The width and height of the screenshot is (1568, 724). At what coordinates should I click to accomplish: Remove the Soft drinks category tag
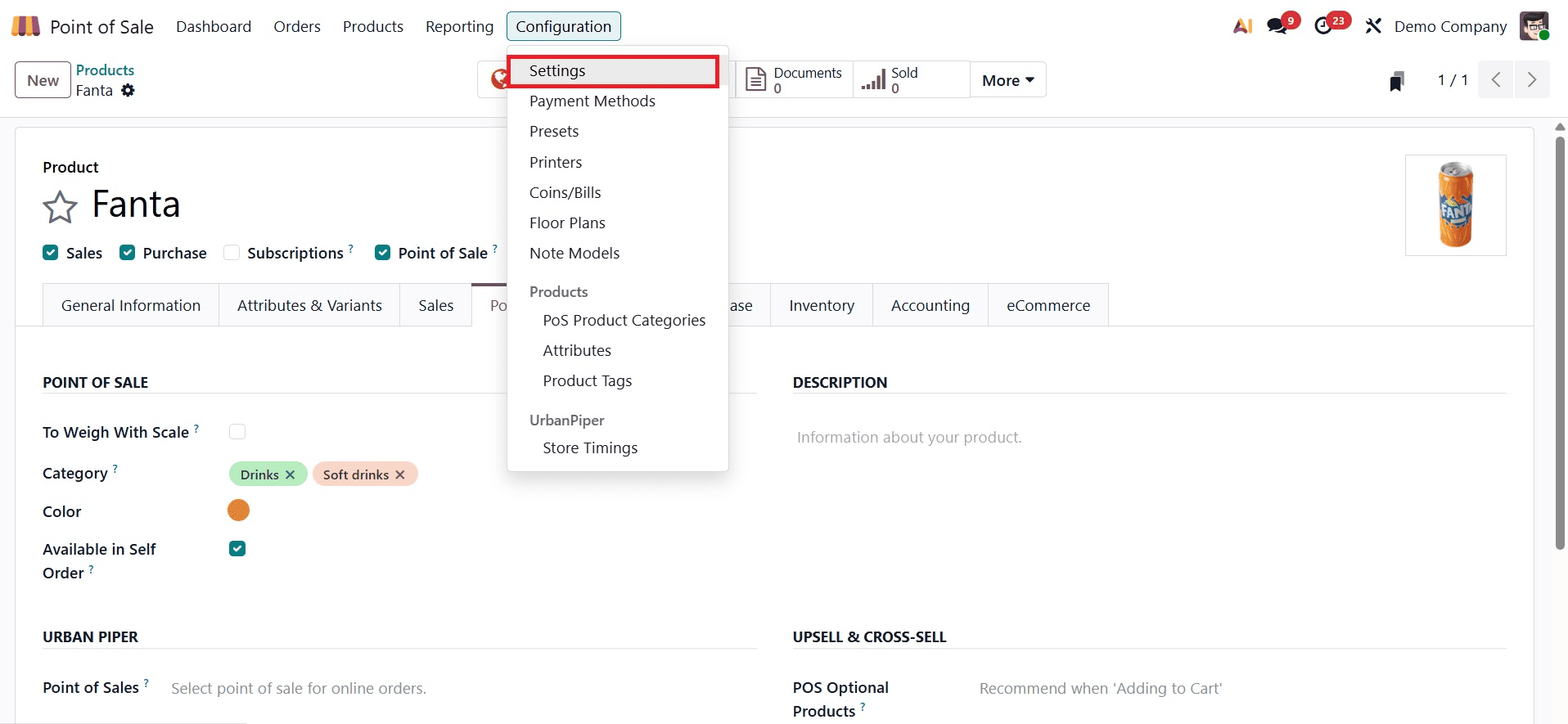(400, 474)
